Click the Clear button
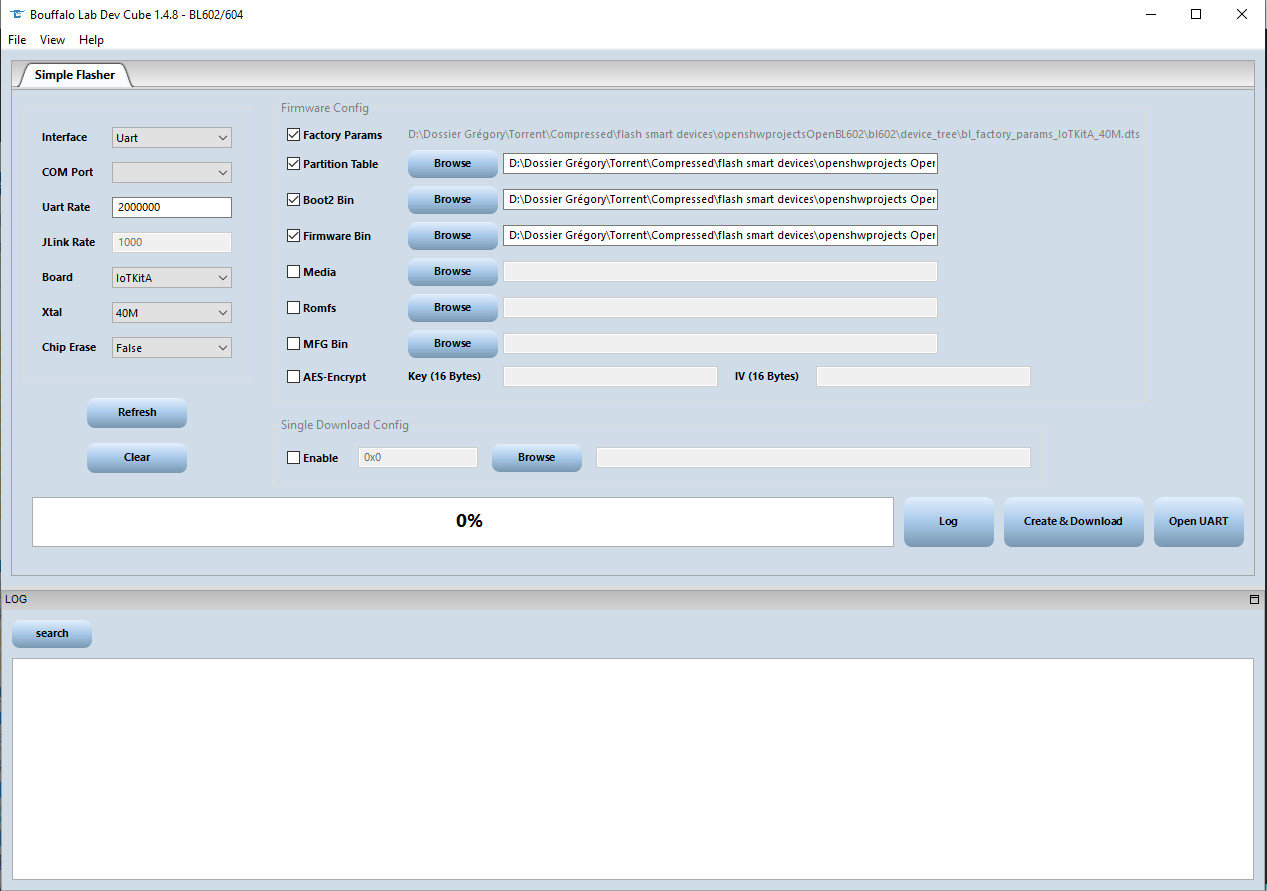This screenshot has height=891, width=1267. pyautogui.click(x=137, y=457)
